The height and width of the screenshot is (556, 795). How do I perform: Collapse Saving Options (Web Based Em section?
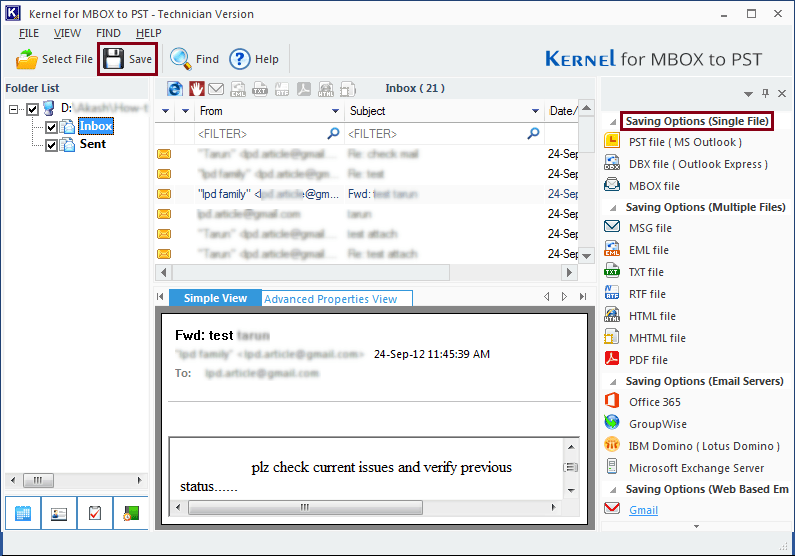click(613, 490)
